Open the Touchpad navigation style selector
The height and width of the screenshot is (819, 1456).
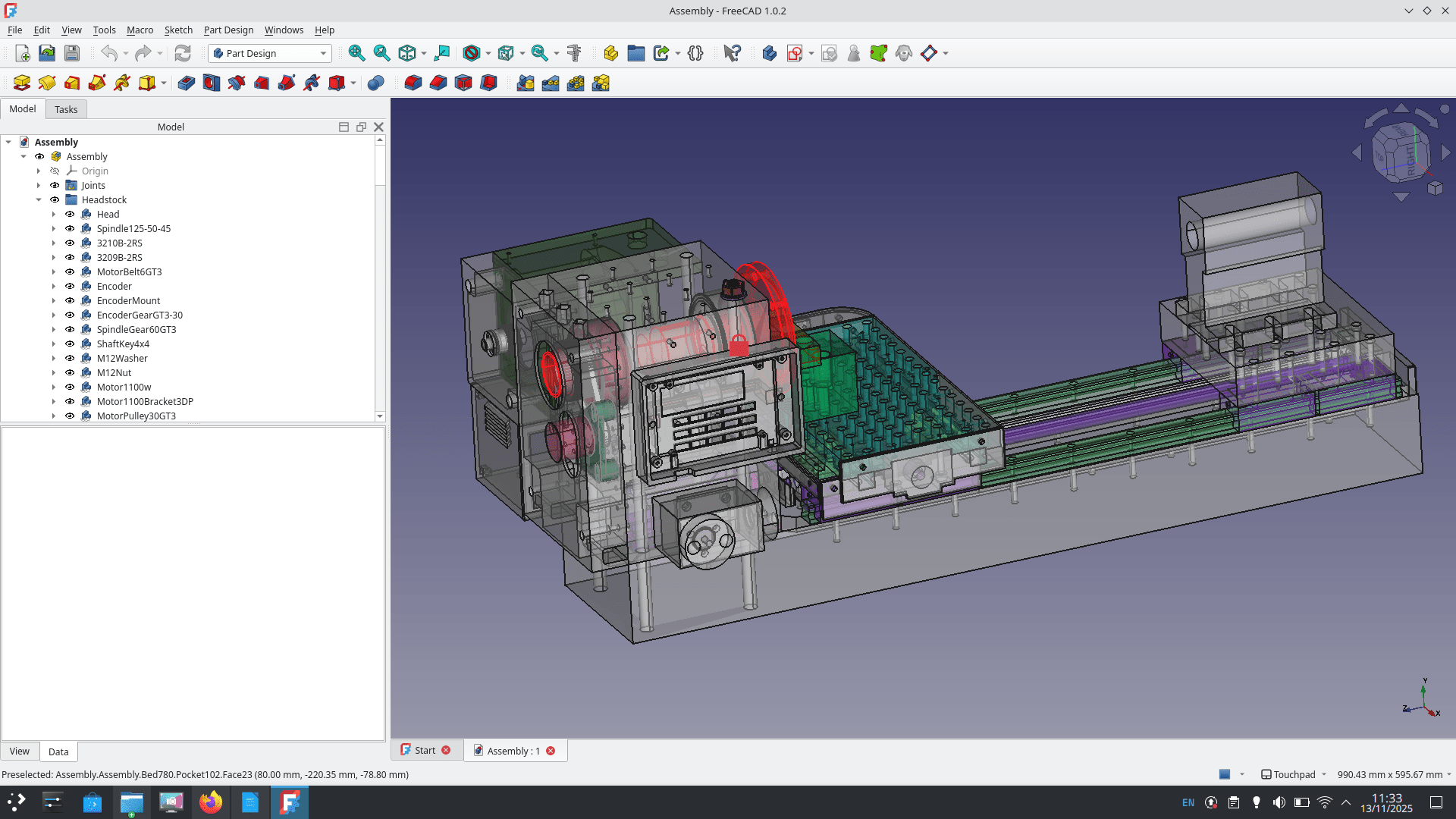coord(1292,774)
